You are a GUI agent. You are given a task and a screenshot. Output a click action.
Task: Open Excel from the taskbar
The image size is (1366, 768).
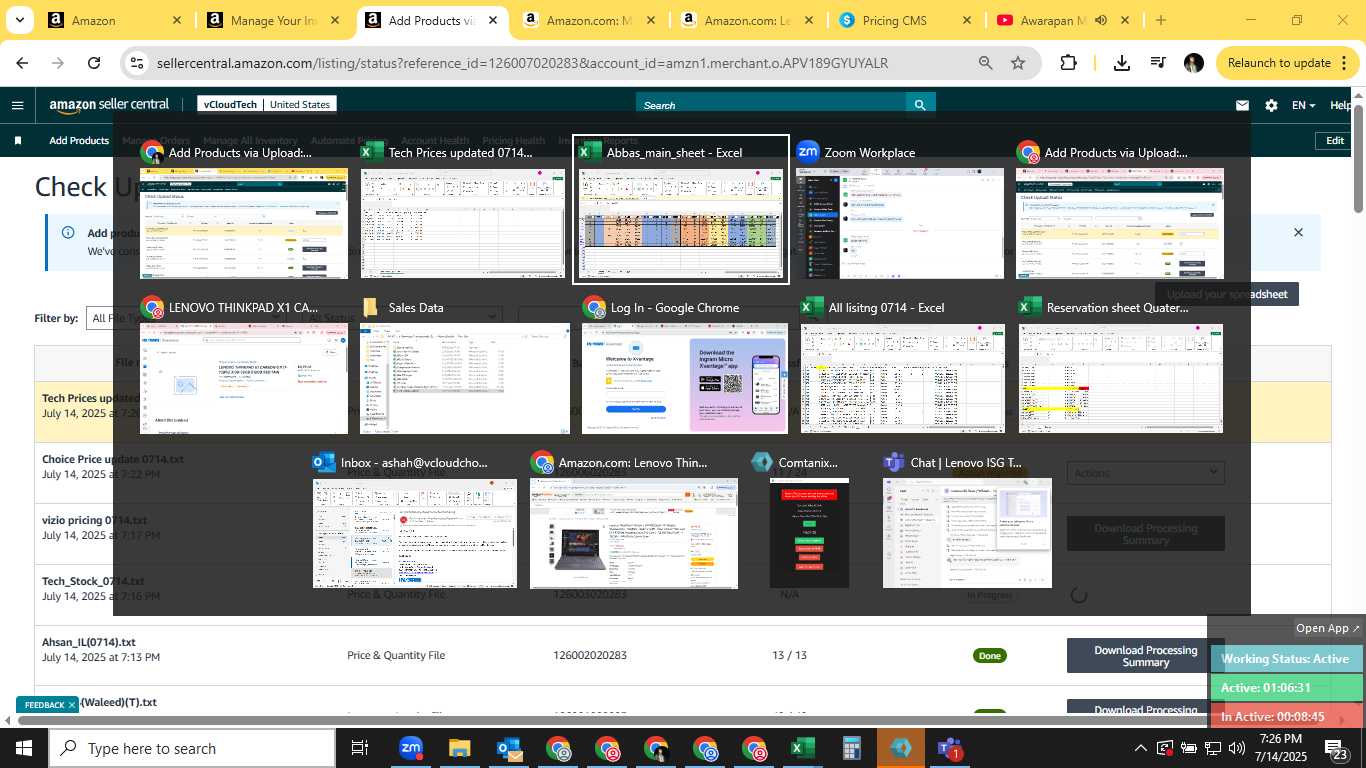coord(802,748)
